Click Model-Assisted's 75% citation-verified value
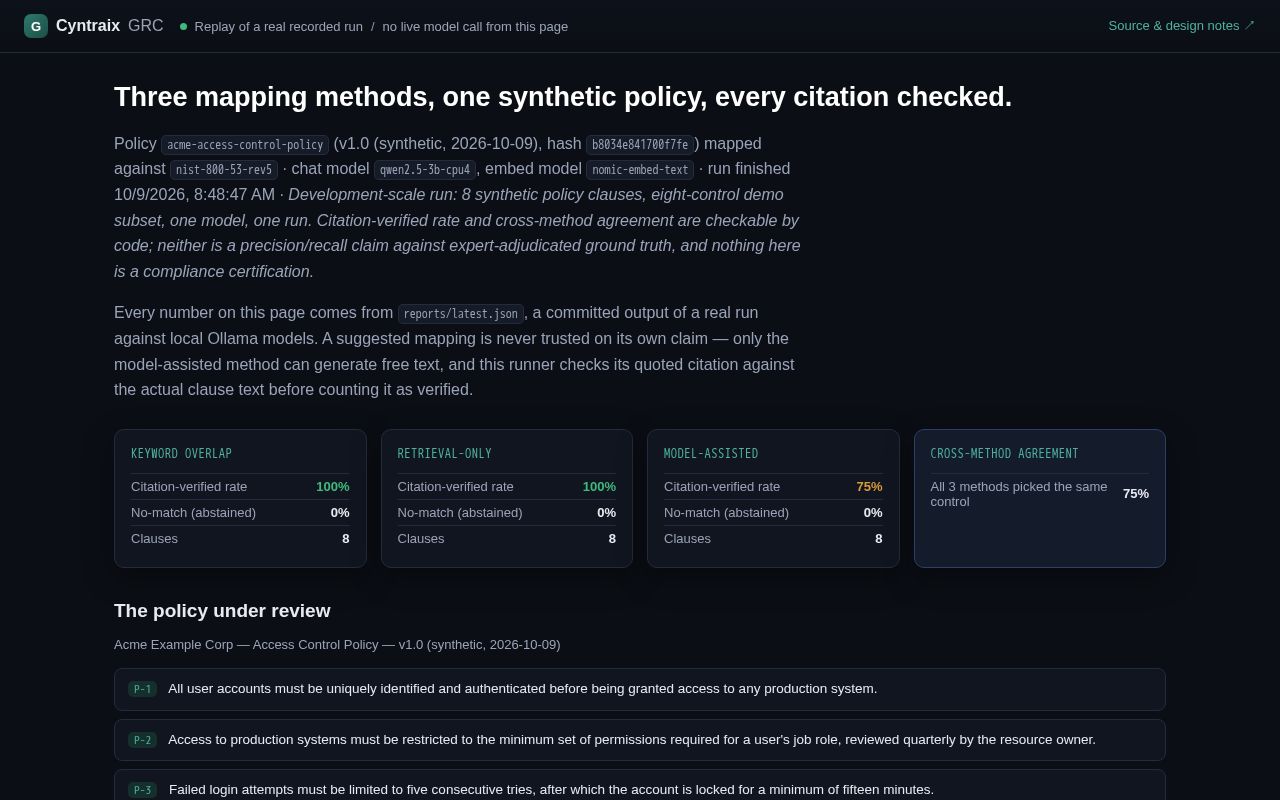This screenshot has height=800, width=1280. [869, 487]
